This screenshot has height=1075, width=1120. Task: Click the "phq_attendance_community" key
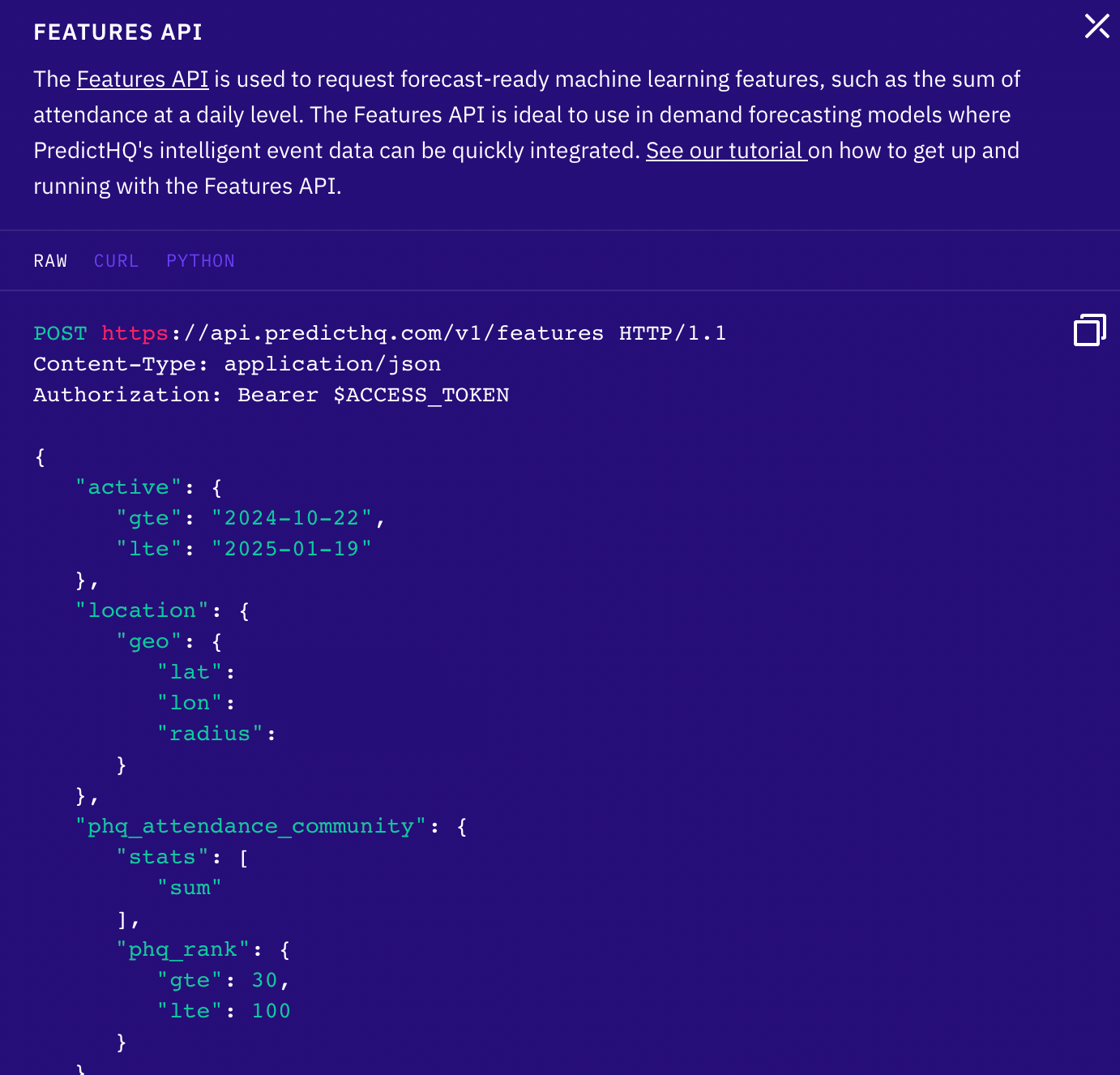251,826
